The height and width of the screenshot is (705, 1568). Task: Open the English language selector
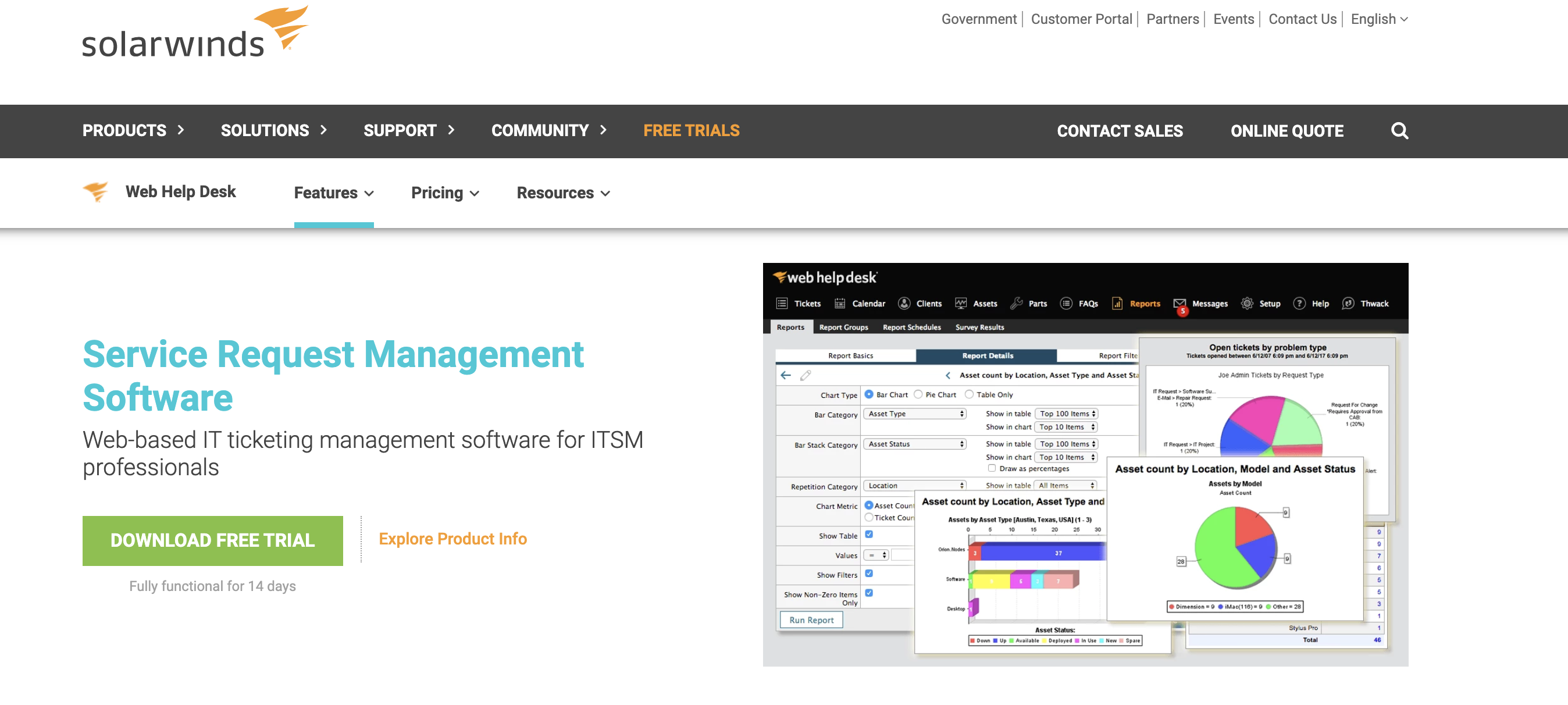click(1379, 19)
